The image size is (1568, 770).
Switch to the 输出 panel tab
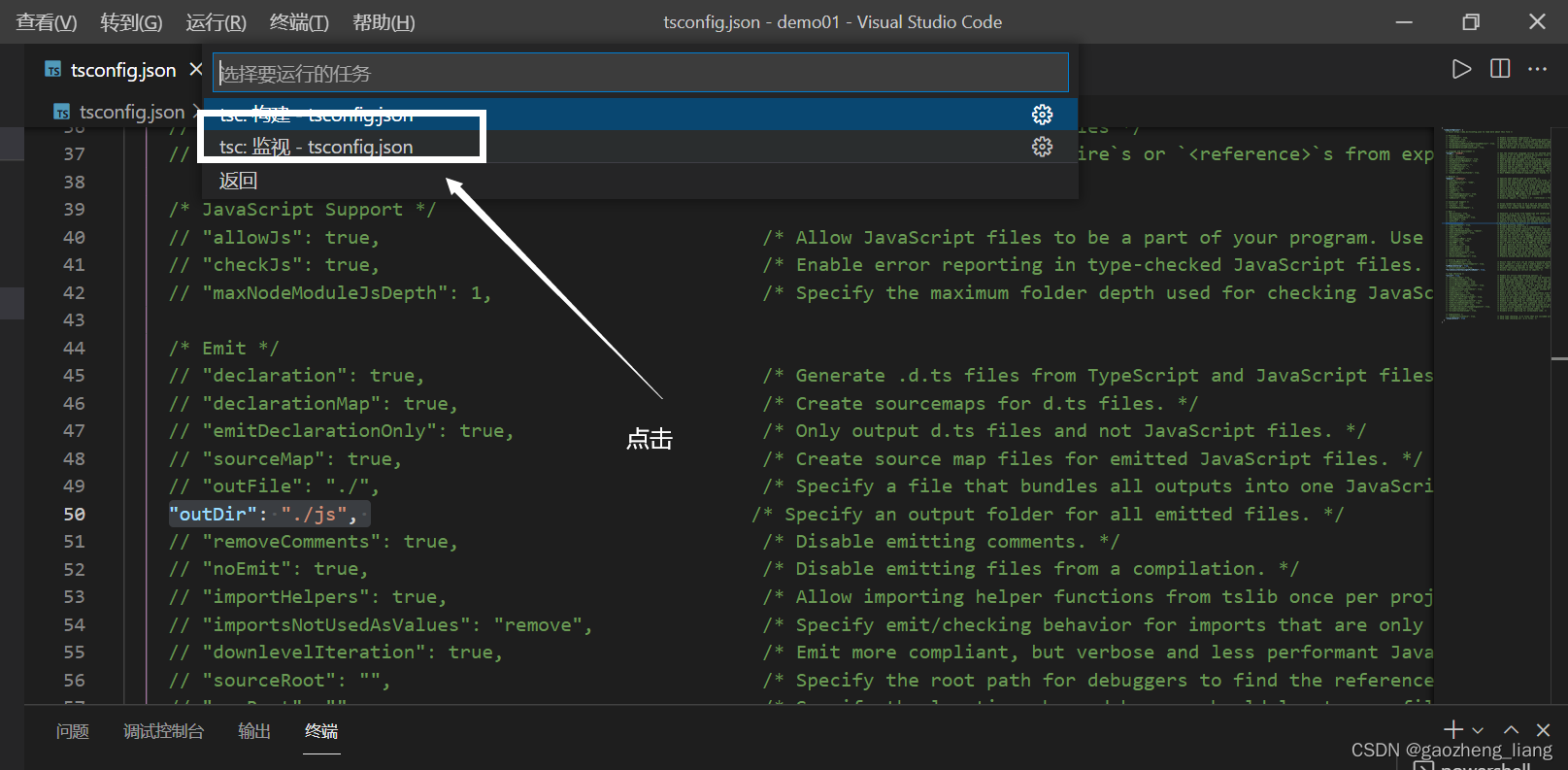(254, 731)
